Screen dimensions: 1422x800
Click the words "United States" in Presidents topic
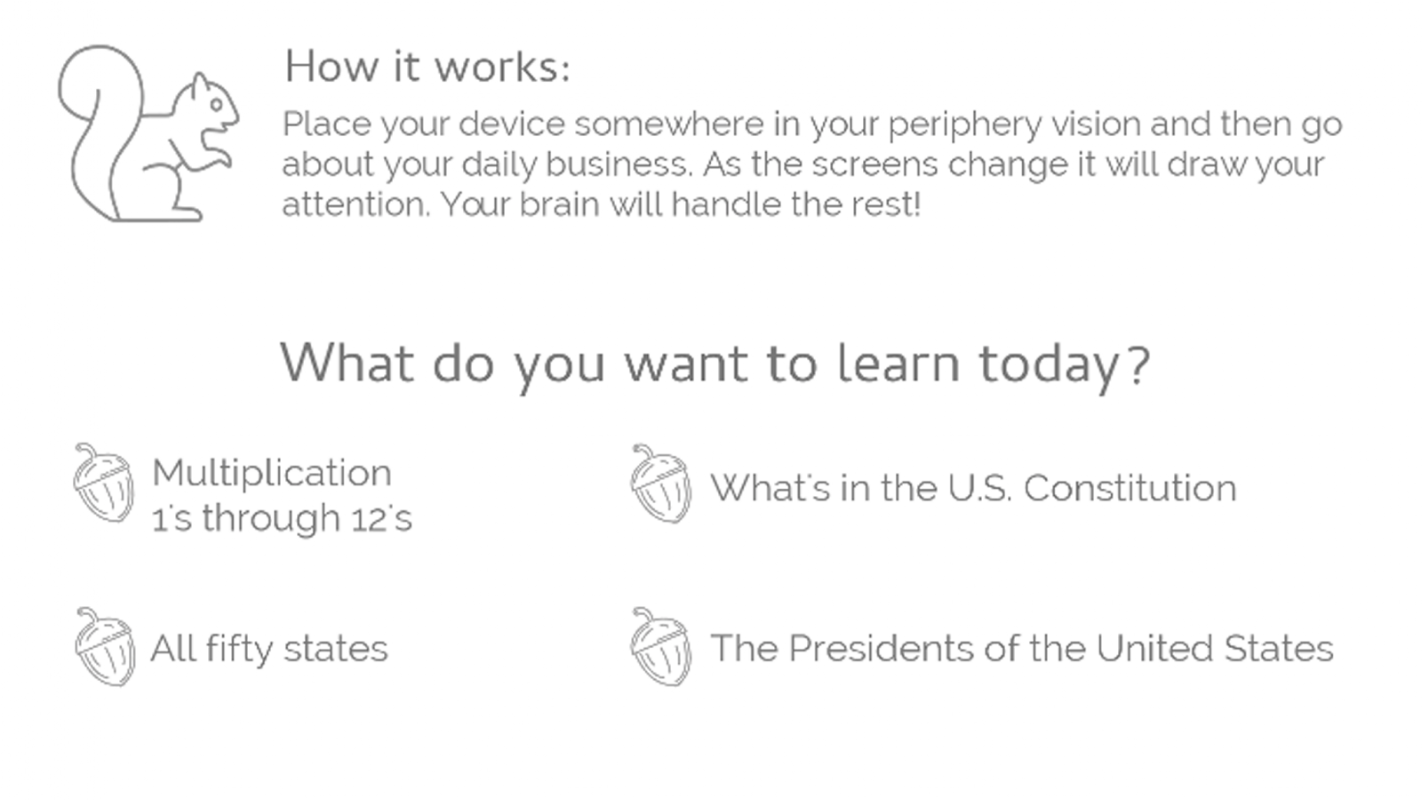[x=1214, y=648]
